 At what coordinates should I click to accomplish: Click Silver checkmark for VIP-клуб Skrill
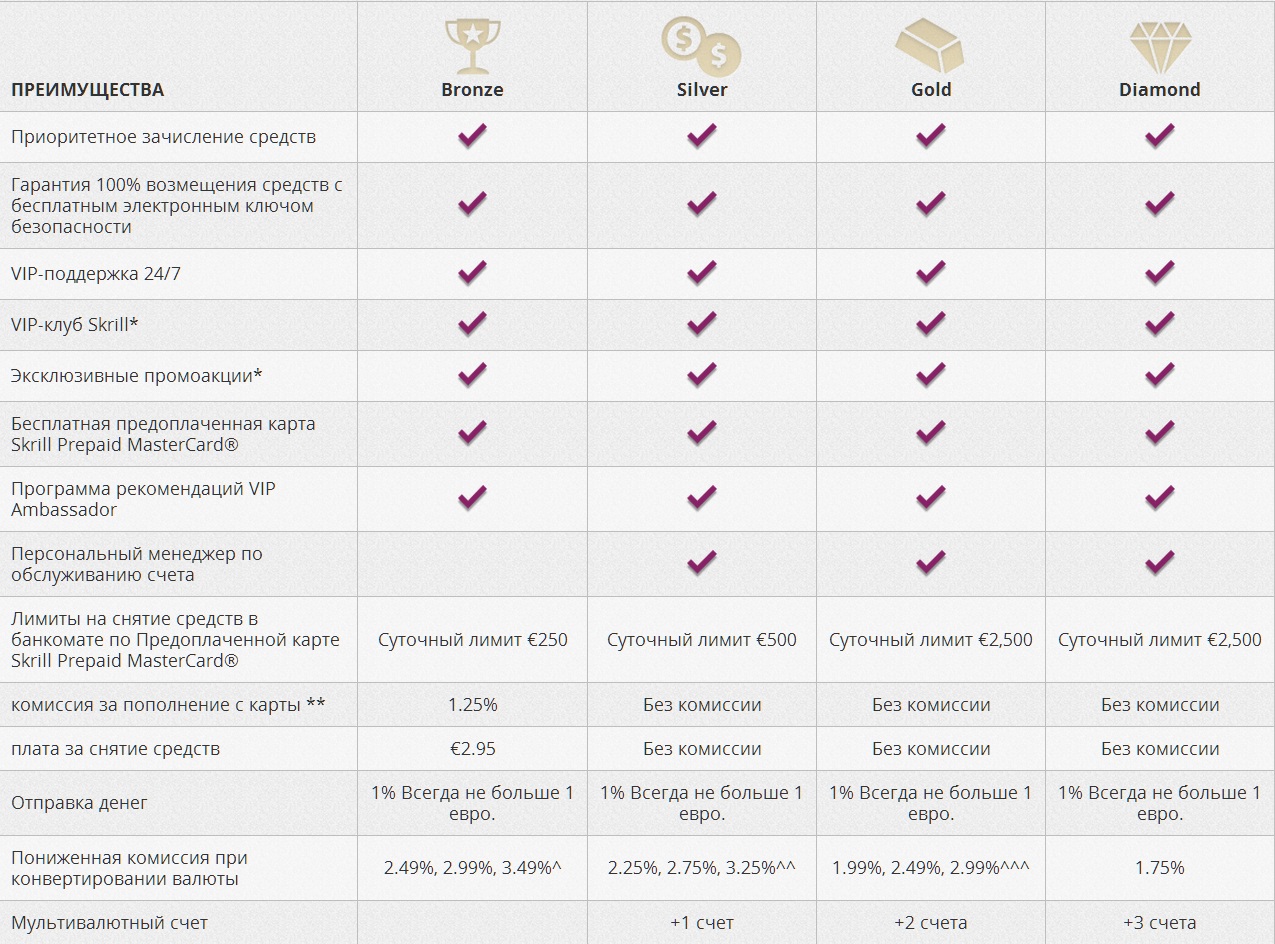[x=701, y=324]
